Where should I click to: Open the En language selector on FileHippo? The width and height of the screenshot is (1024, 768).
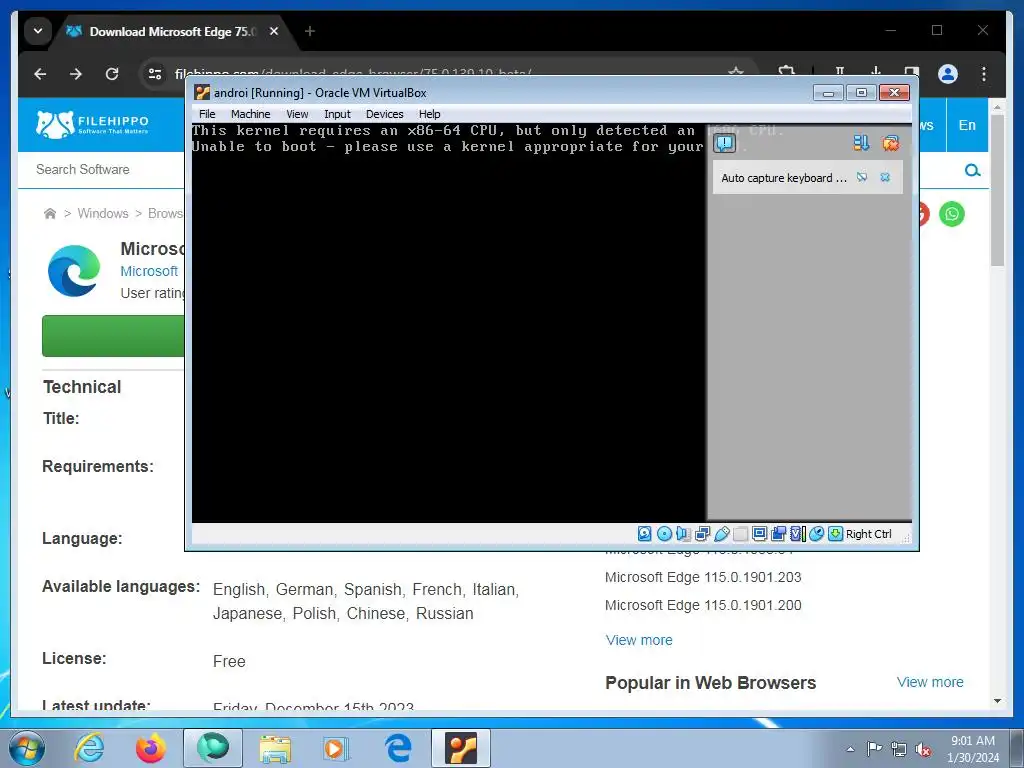[967, 125]
